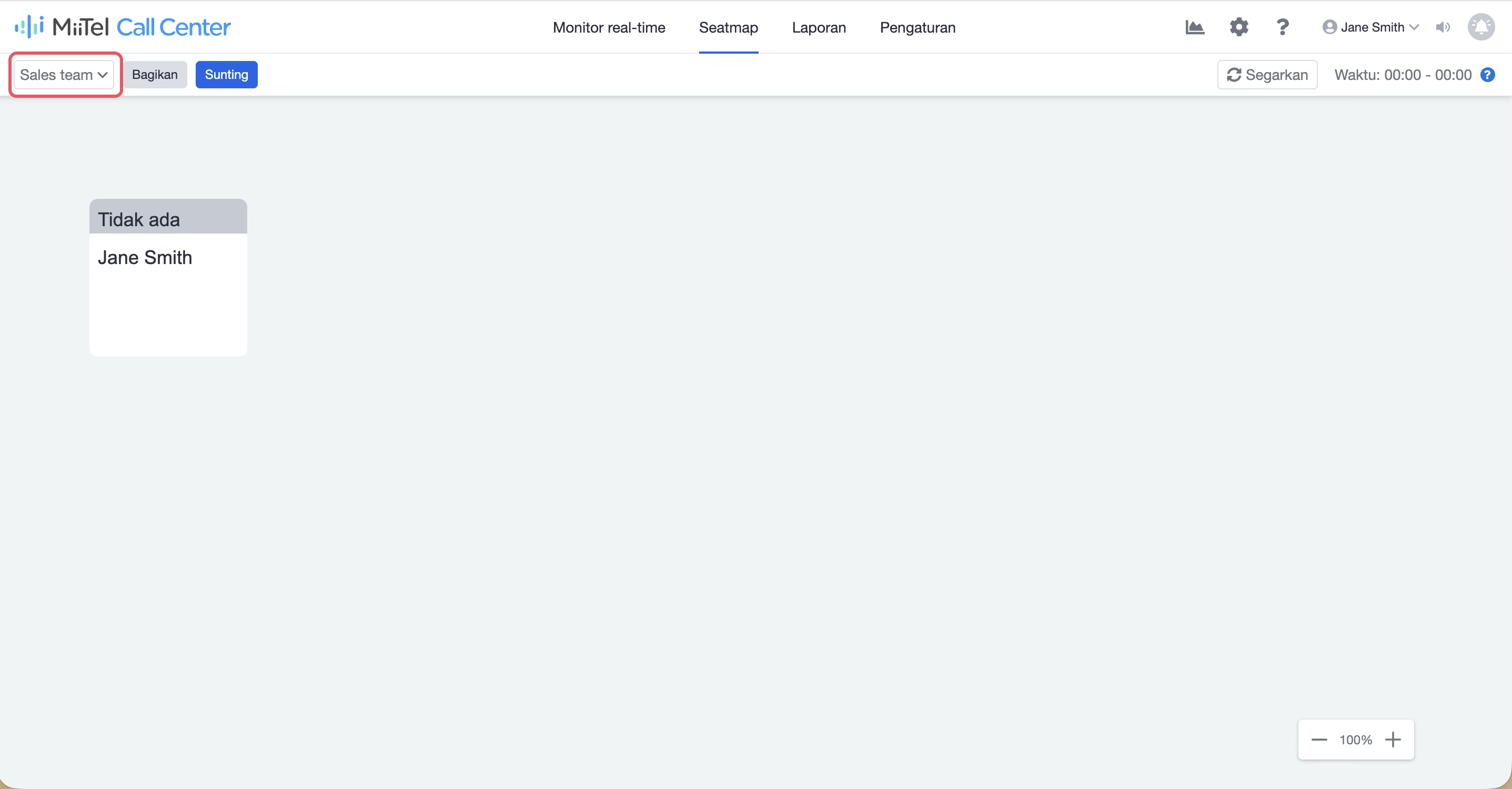The width and height of the screenshot is (1512, 789).
Task: Click the MiiTel Call Center logo
Action: pyautogui.click(x=123, y=27)
